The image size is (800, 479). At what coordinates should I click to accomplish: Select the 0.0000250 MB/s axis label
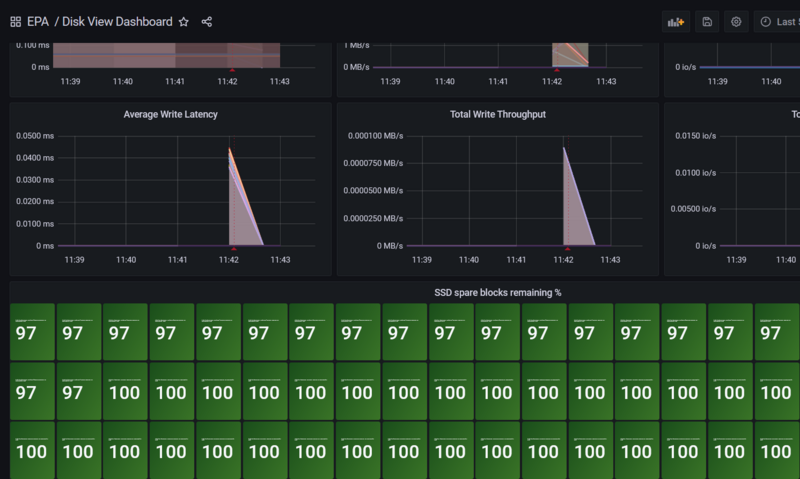click(373, 218)
